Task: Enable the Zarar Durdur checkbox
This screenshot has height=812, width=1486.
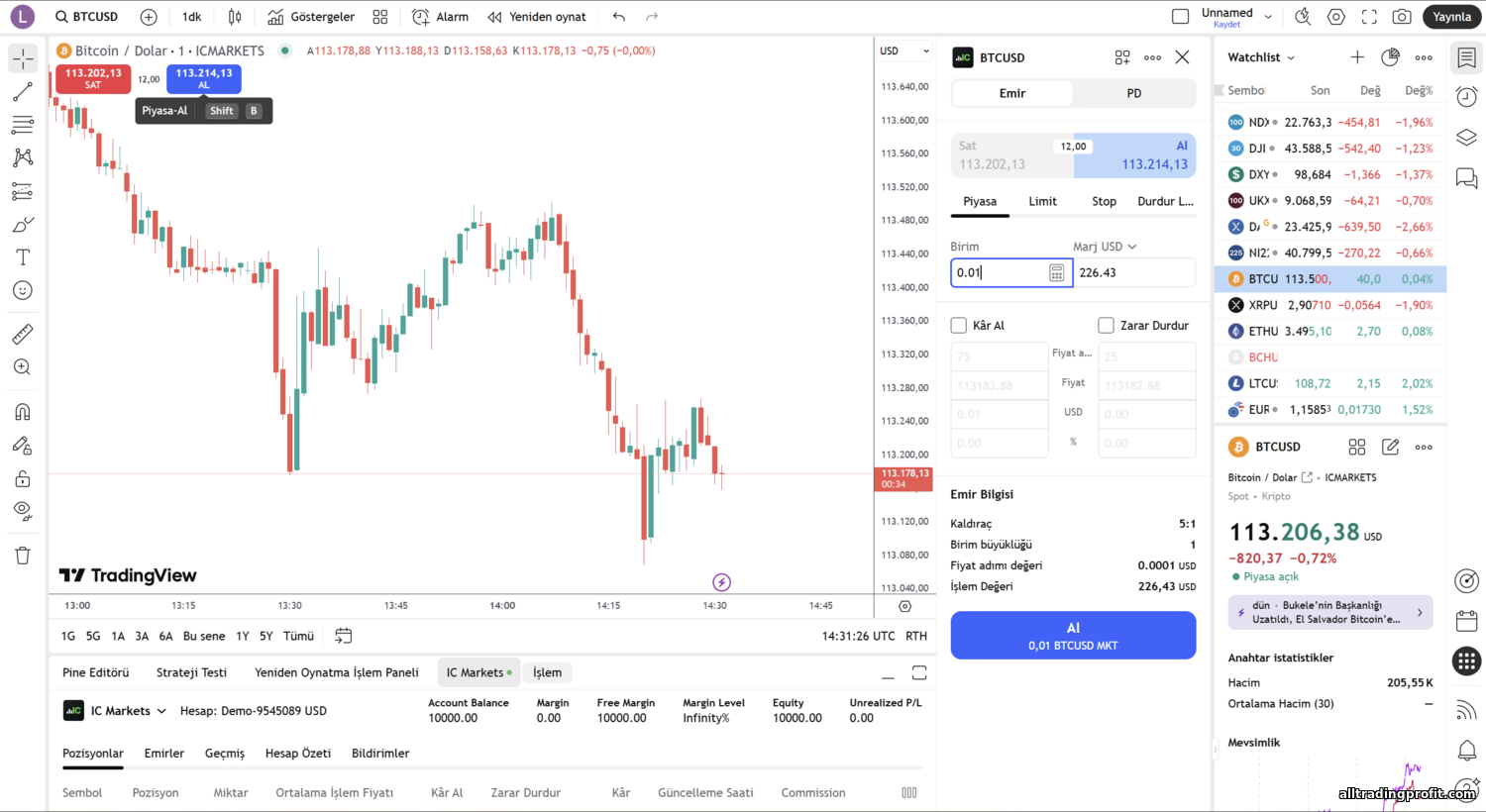Action: [x=1106, y=326]
